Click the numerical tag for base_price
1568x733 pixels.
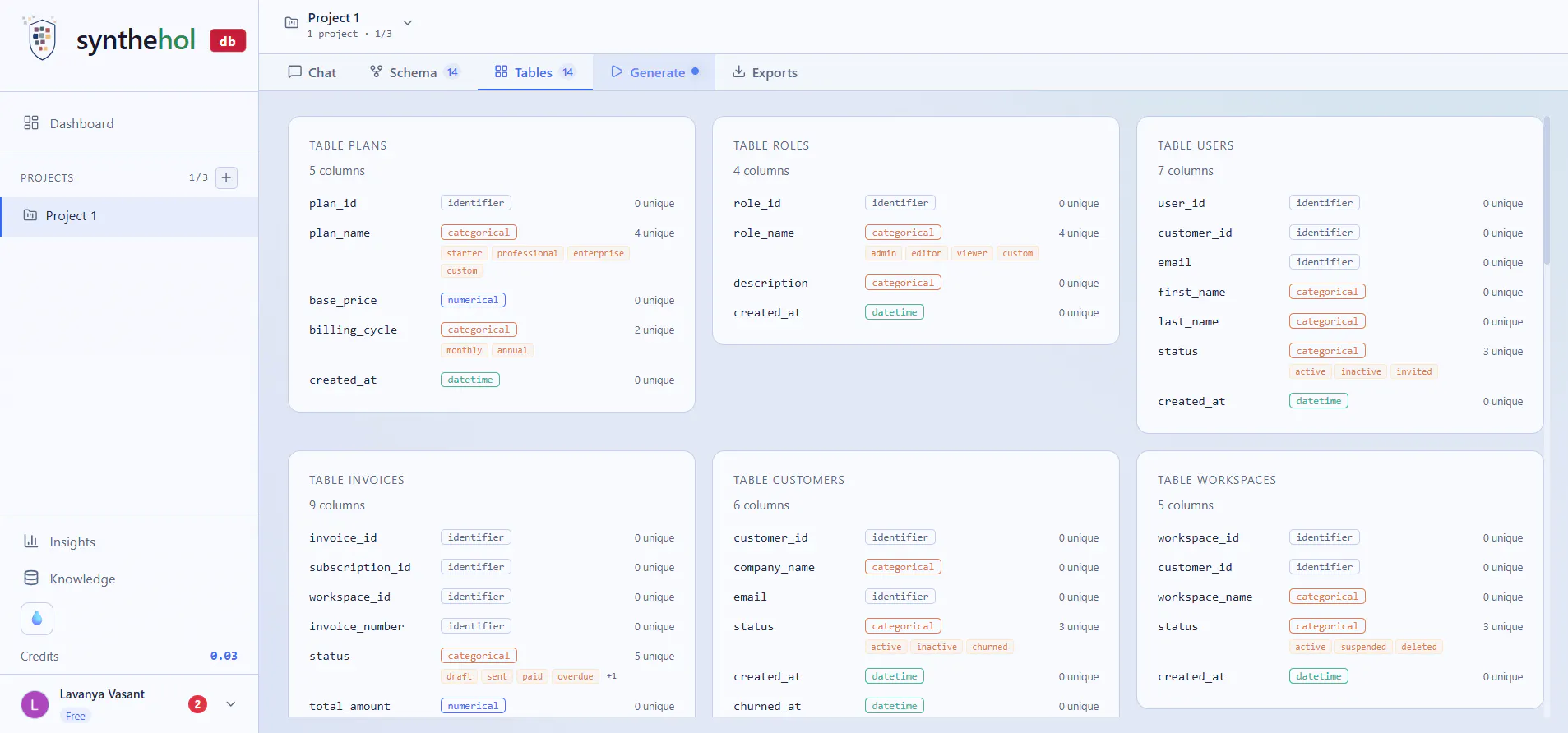coord(473,300)
